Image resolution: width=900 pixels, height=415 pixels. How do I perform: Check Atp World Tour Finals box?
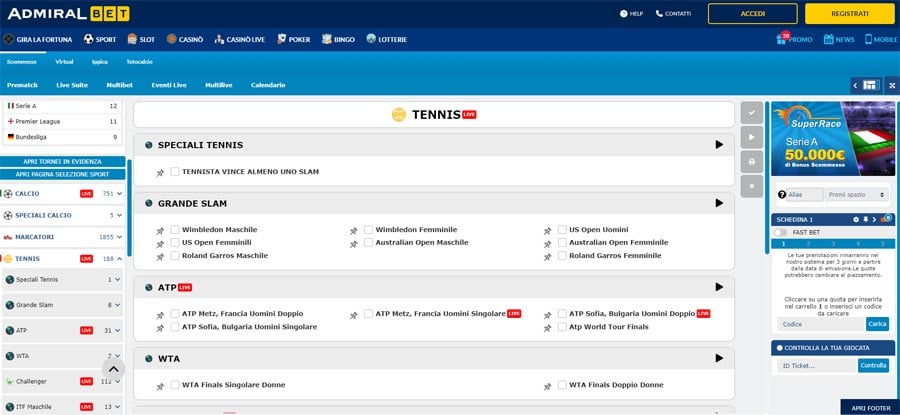[x=562, y=327]
